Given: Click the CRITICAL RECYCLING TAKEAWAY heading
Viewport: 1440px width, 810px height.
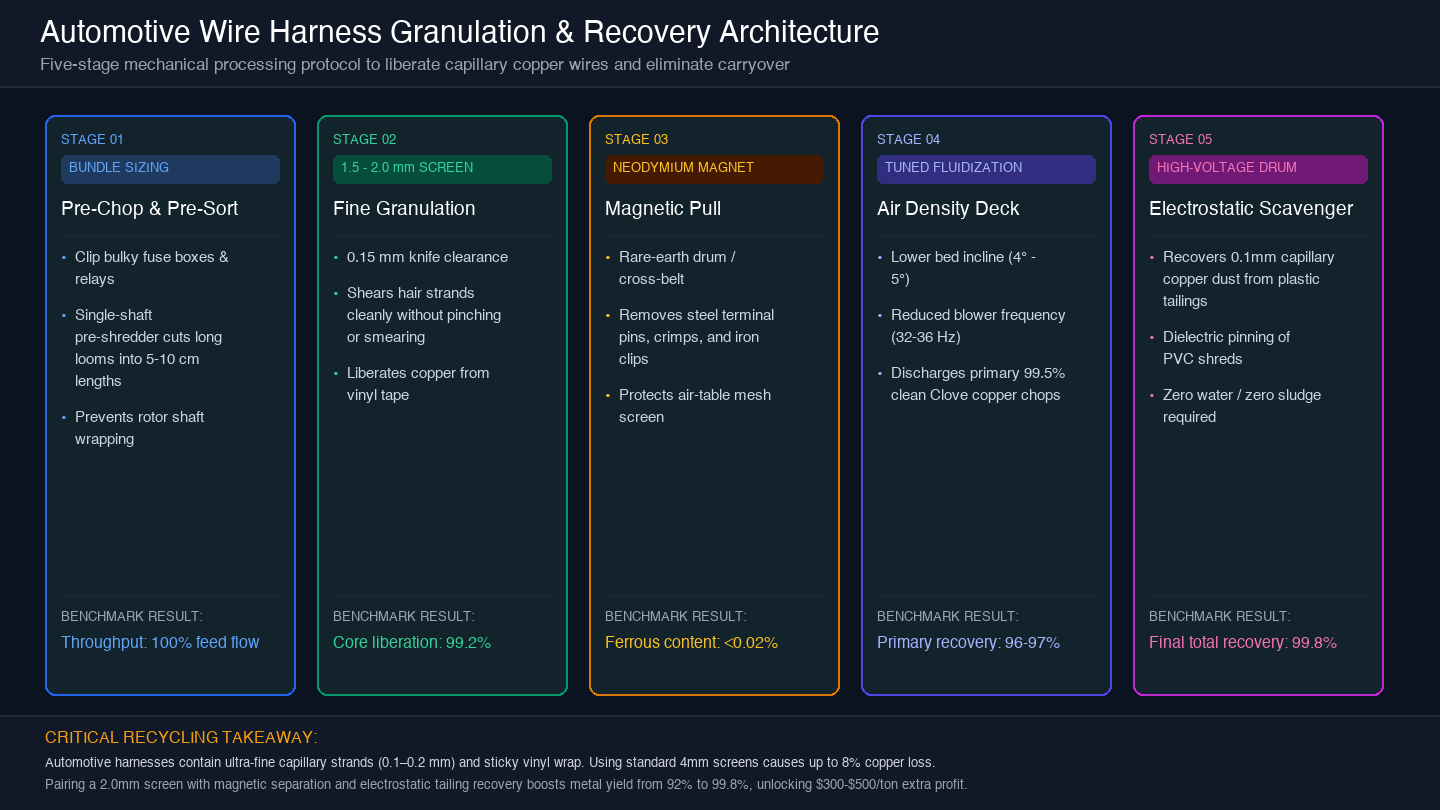Looking at the screenshot, I should [x=181, y=738].
